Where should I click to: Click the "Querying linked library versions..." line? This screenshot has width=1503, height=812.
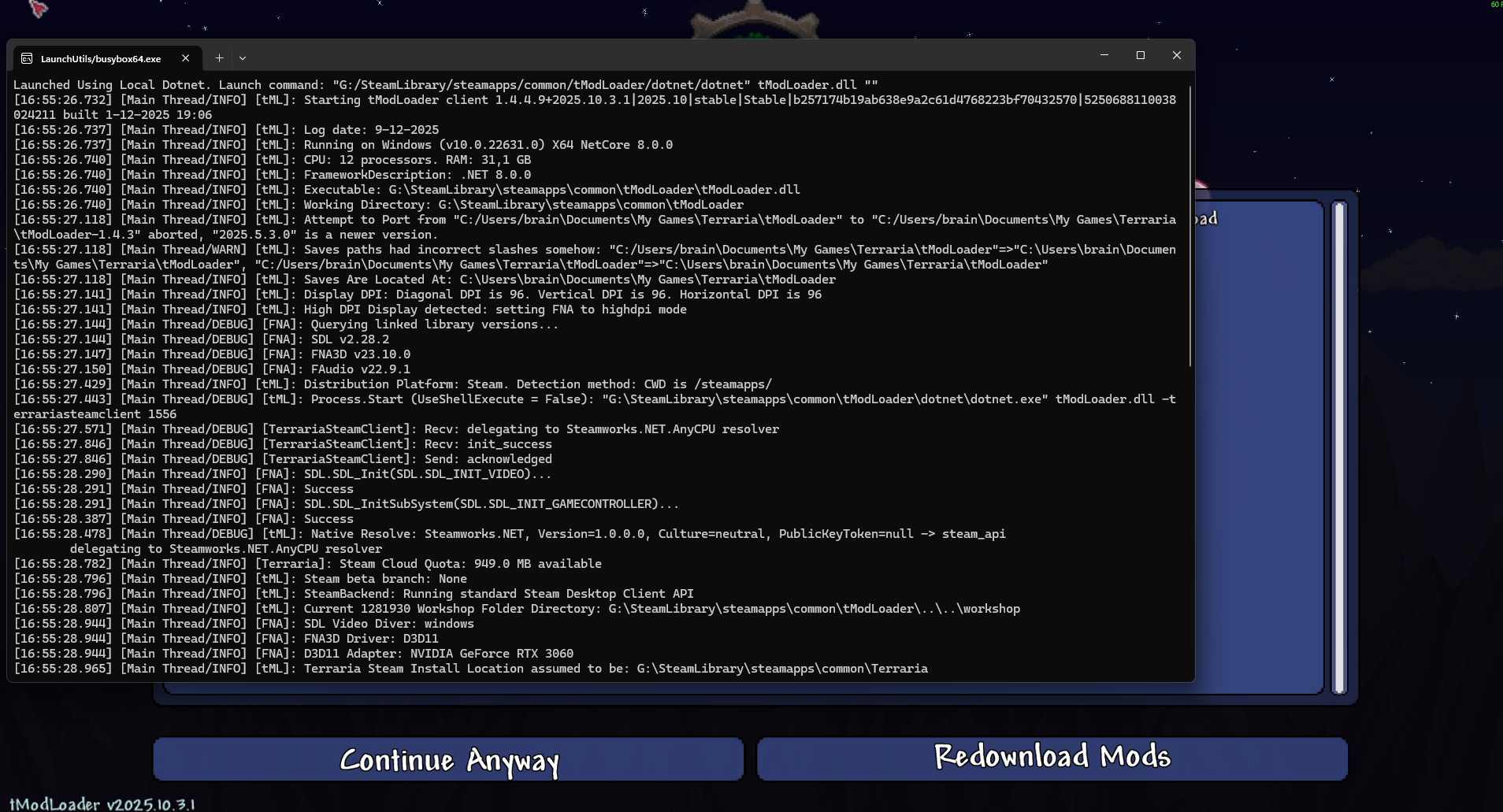(x=287, y=324)
